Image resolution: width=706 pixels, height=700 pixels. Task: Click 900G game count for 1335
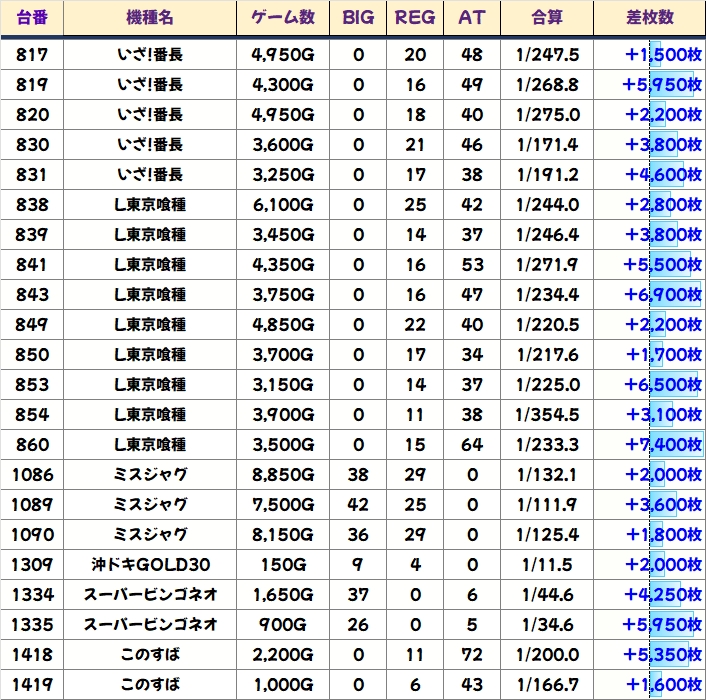(x=283, y=625)
